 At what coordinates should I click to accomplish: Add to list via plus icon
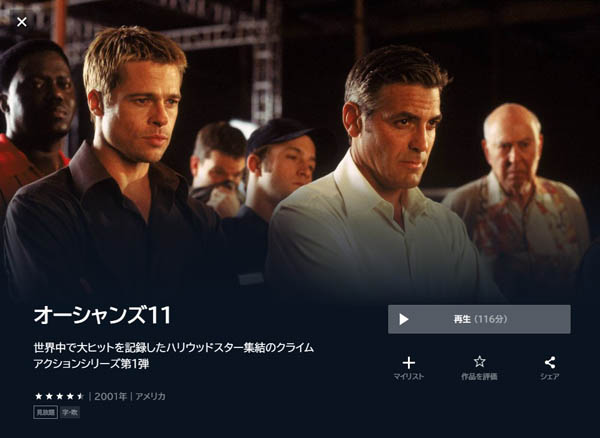point(409,362)
